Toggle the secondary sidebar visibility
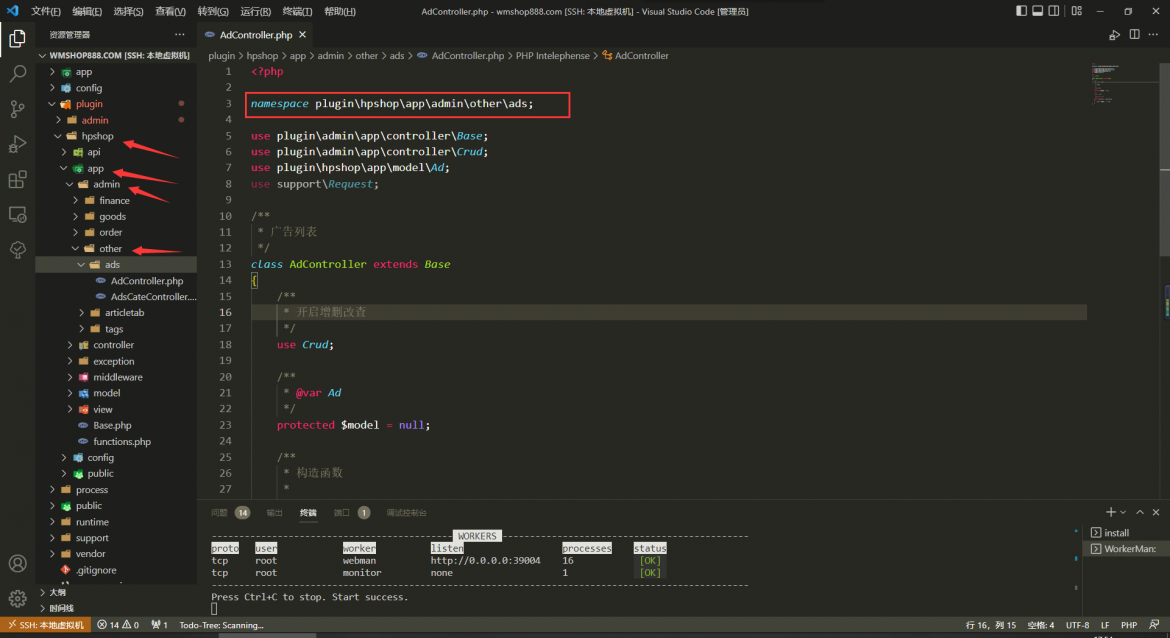The height and width of the screenshot is (638, 1170). point(1054,11)
